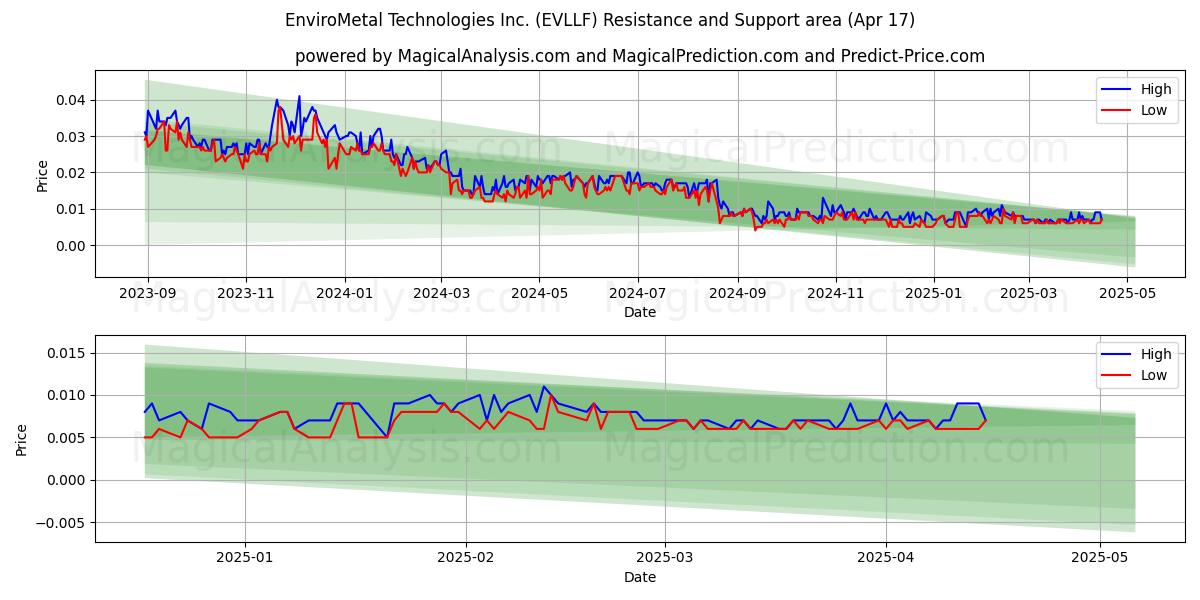Click the '2025-02' x-axis label in bottom chart
Image resolution: width=1200 pixels, height=600 pixels.
point(467,559)
